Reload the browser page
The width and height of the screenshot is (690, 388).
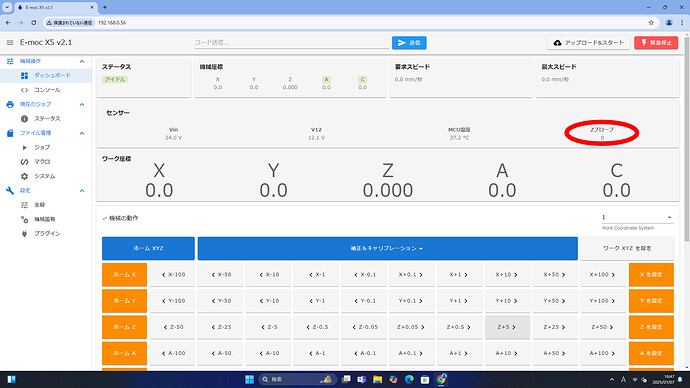(34, 22)
